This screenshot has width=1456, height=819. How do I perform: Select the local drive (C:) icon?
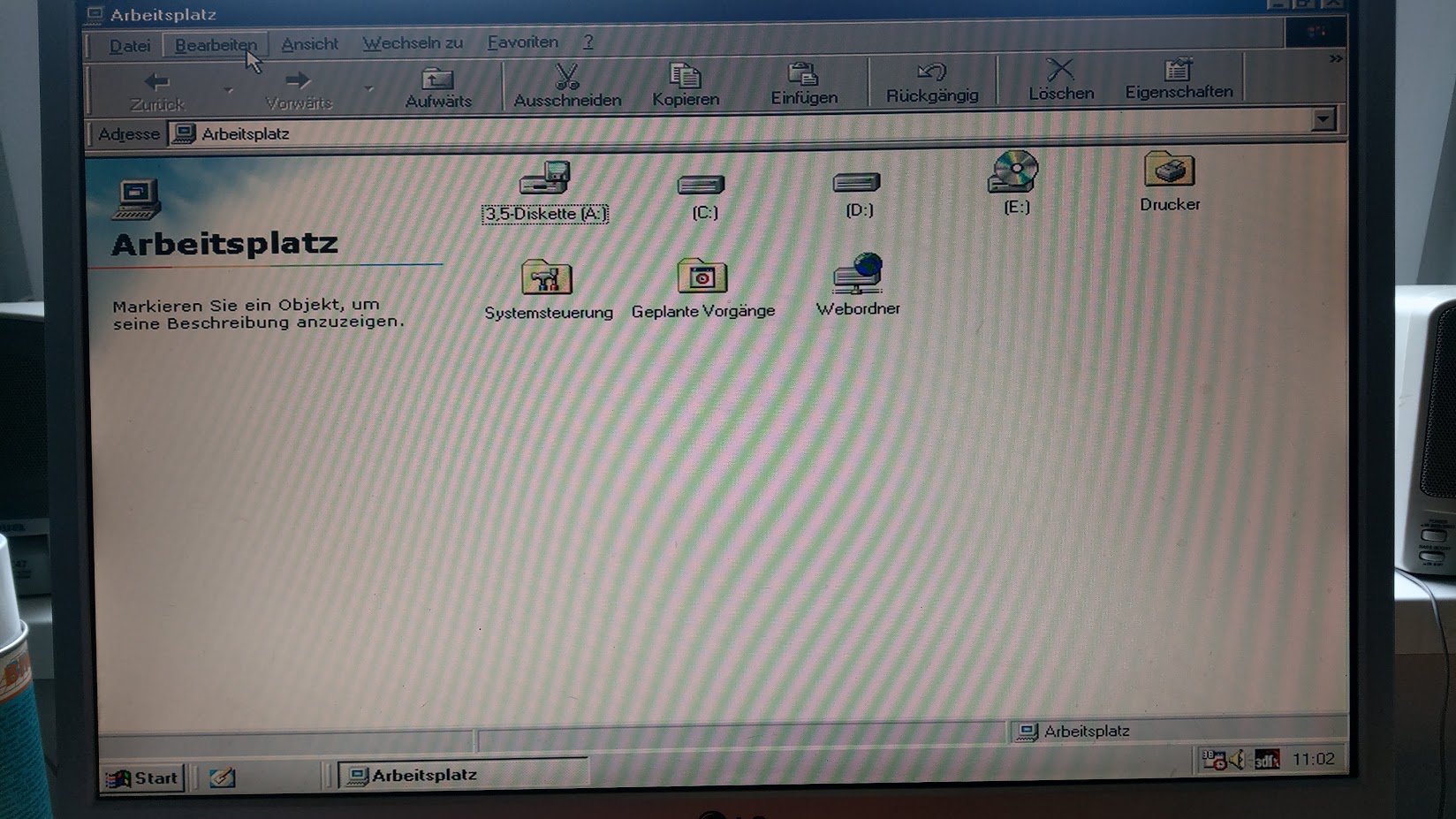pyautogui.click(x=703, y=196)
